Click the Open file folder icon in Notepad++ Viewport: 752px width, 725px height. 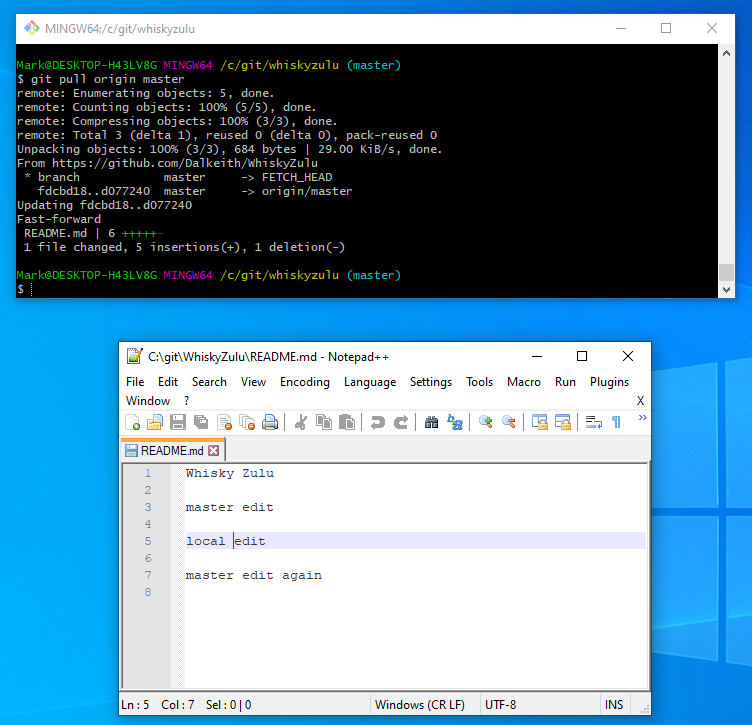155,422
